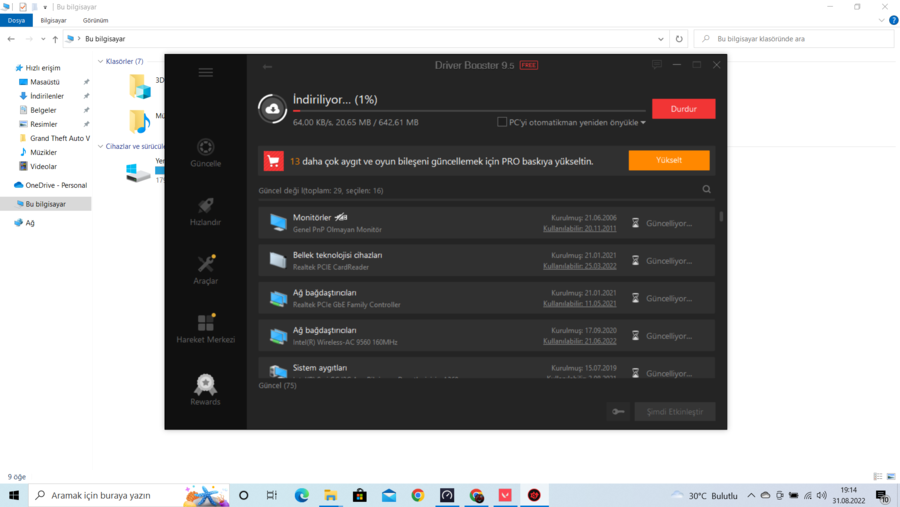Open the Rewards medal section
Image resolution: width=900 pixels, height=507 pixels.
205,389
